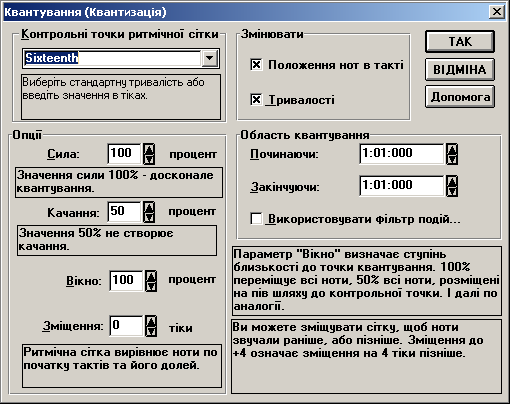The width and height of the screenshot is (510, 404).
Task: Increase the Сила percent spinner
Action: [x=149, y=149]
